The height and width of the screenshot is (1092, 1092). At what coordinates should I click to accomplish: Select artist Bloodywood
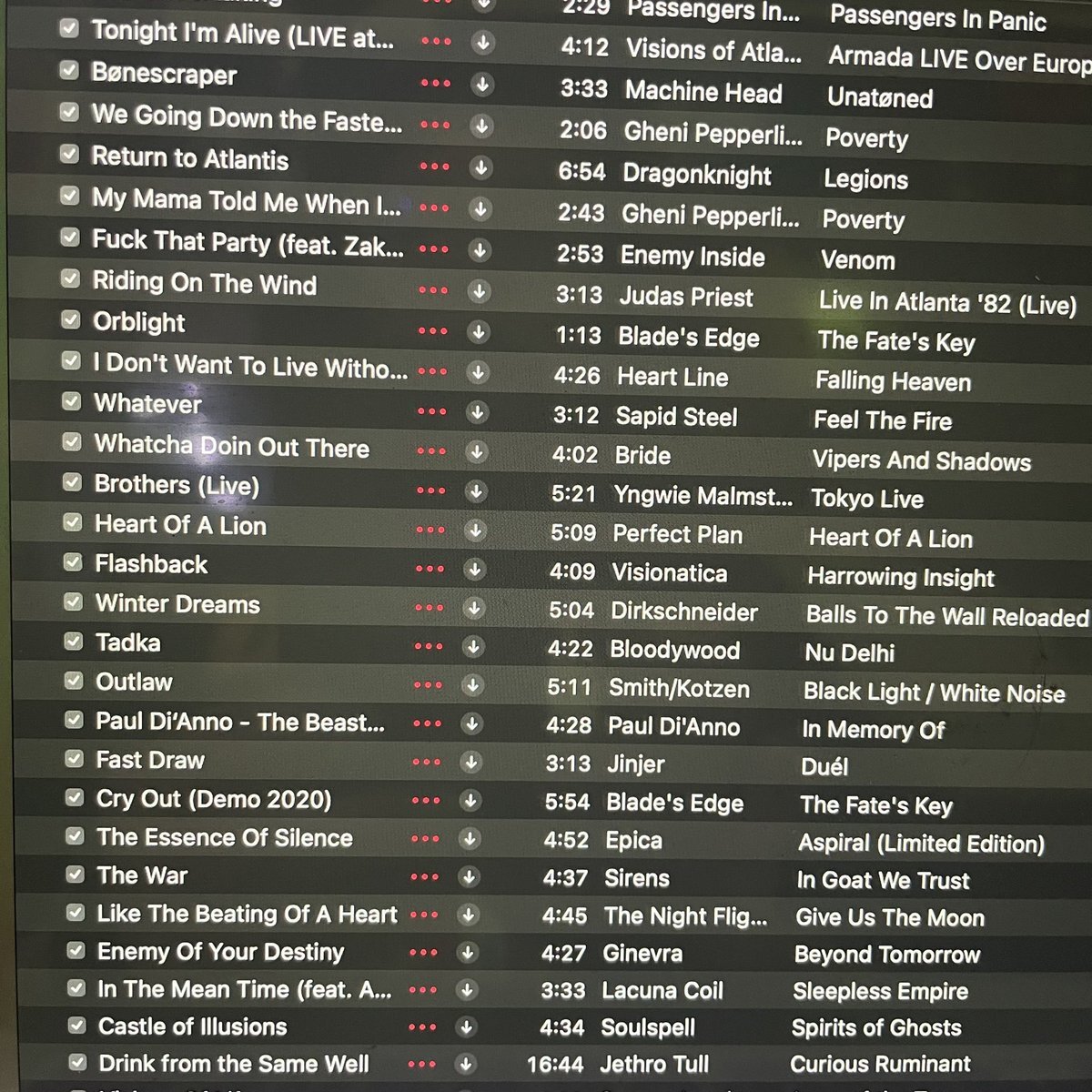click(x=674, y=650)
